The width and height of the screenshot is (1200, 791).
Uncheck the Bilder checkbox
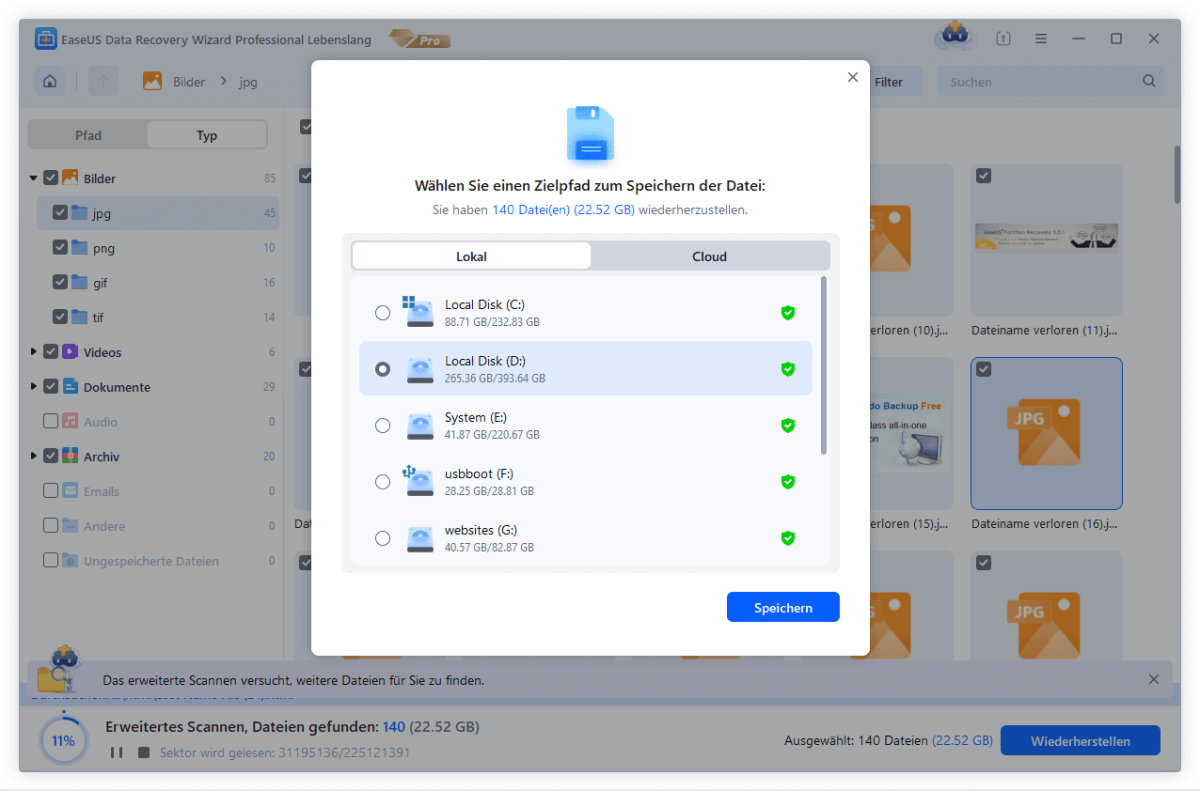click(x=50, y=178)
